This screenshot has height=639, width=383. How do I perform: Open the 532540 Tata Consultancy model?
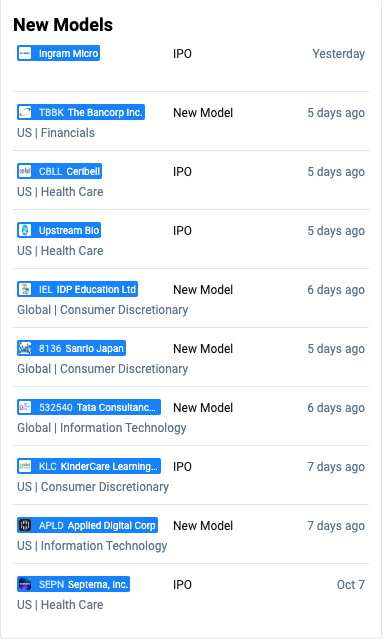coord(89,408)
